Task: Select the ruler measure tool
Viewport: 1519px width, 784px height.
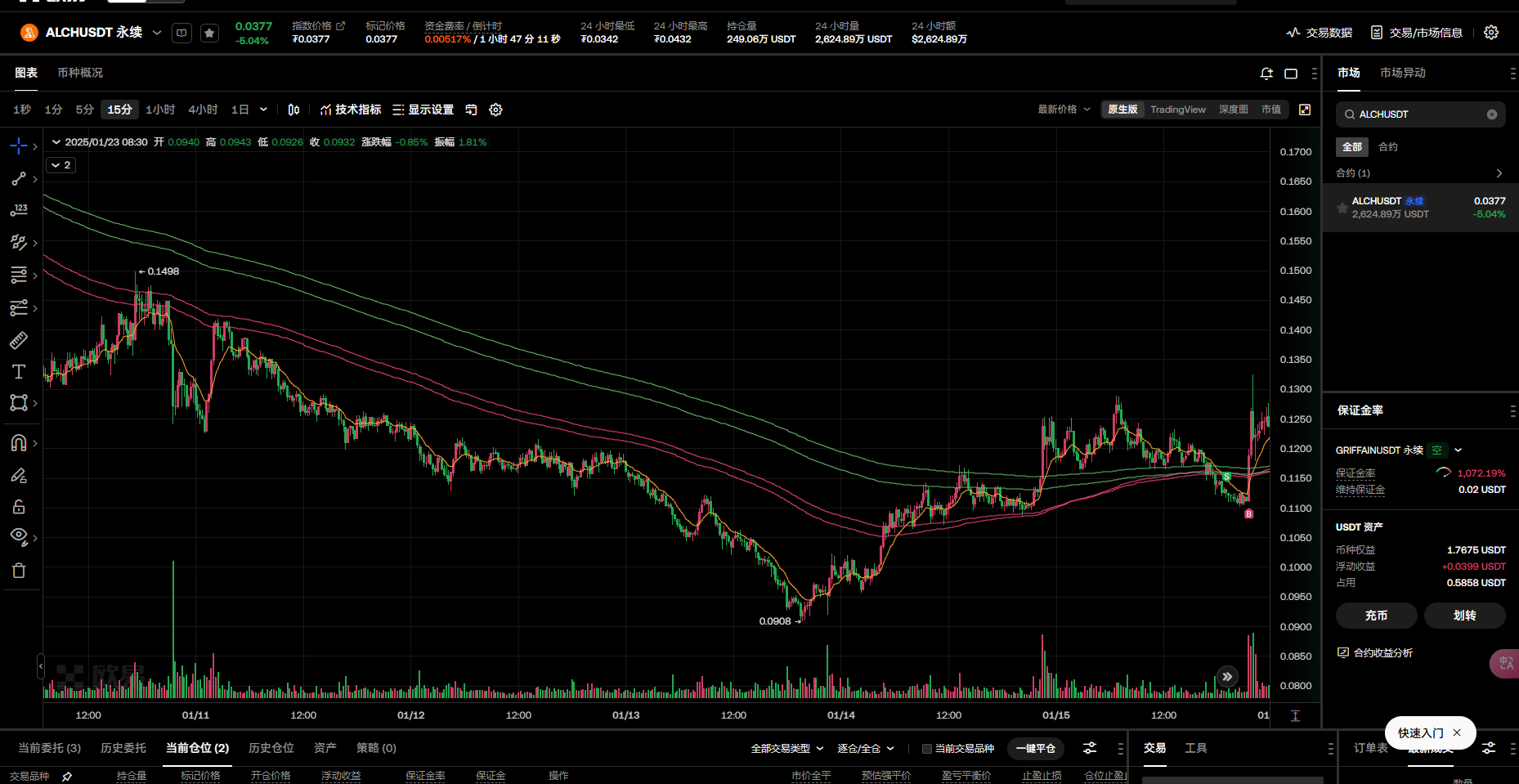Action: click(x=18, y=340)
